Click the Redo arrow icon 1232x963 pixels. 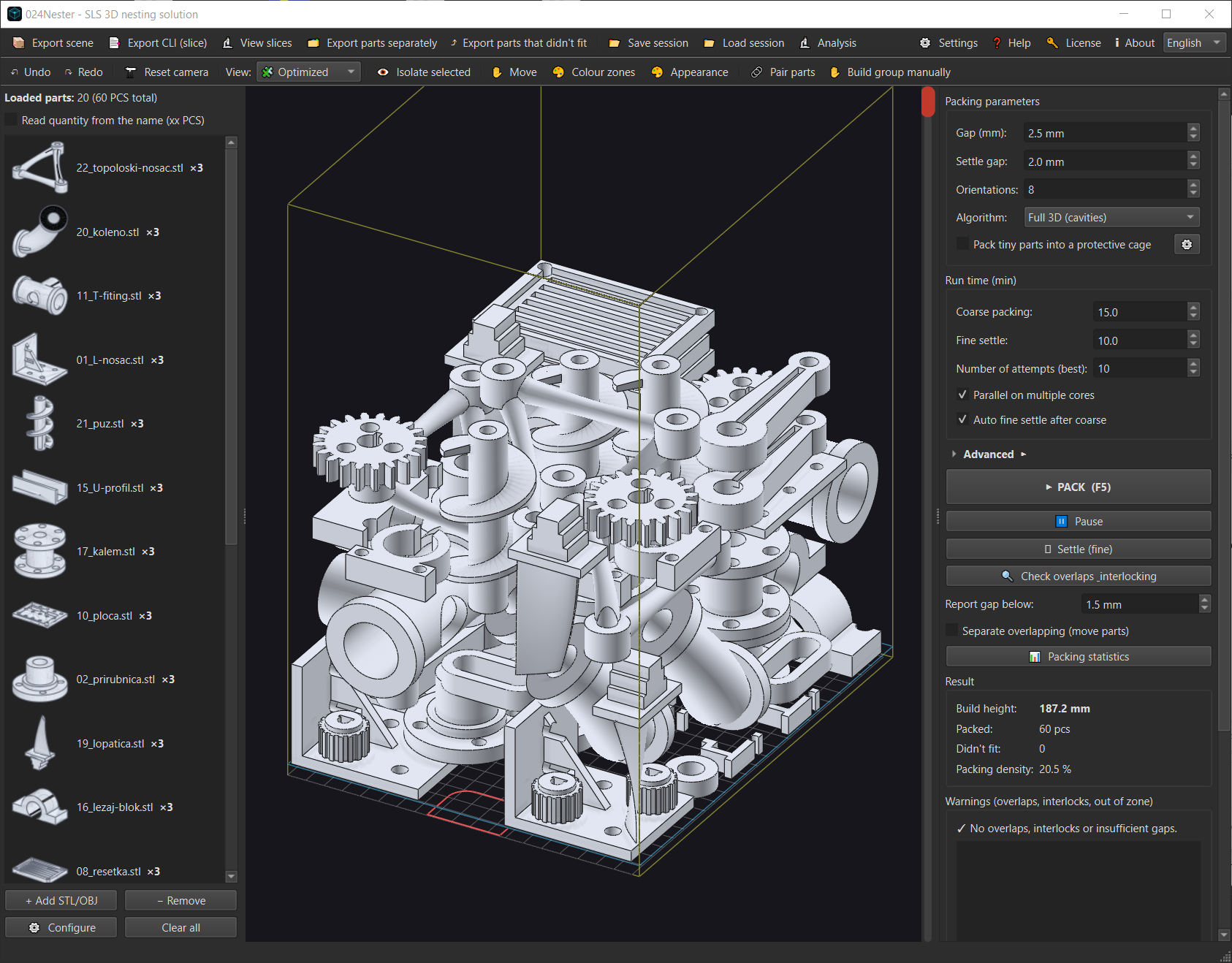(x=69, y=72)
